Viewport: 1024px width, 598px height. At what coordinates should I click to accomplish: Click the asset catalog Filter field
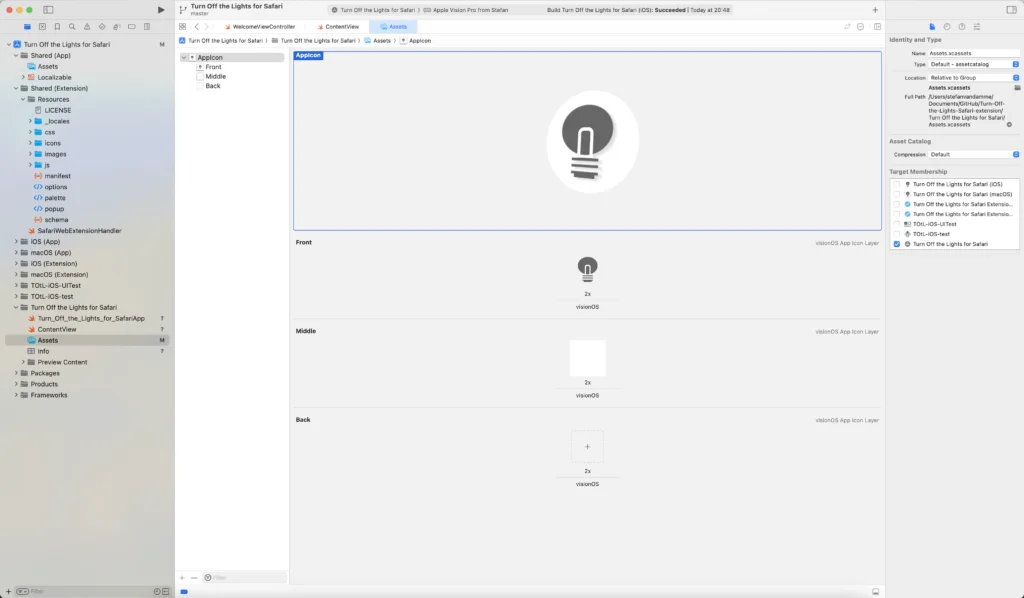(x=240, y=577)
